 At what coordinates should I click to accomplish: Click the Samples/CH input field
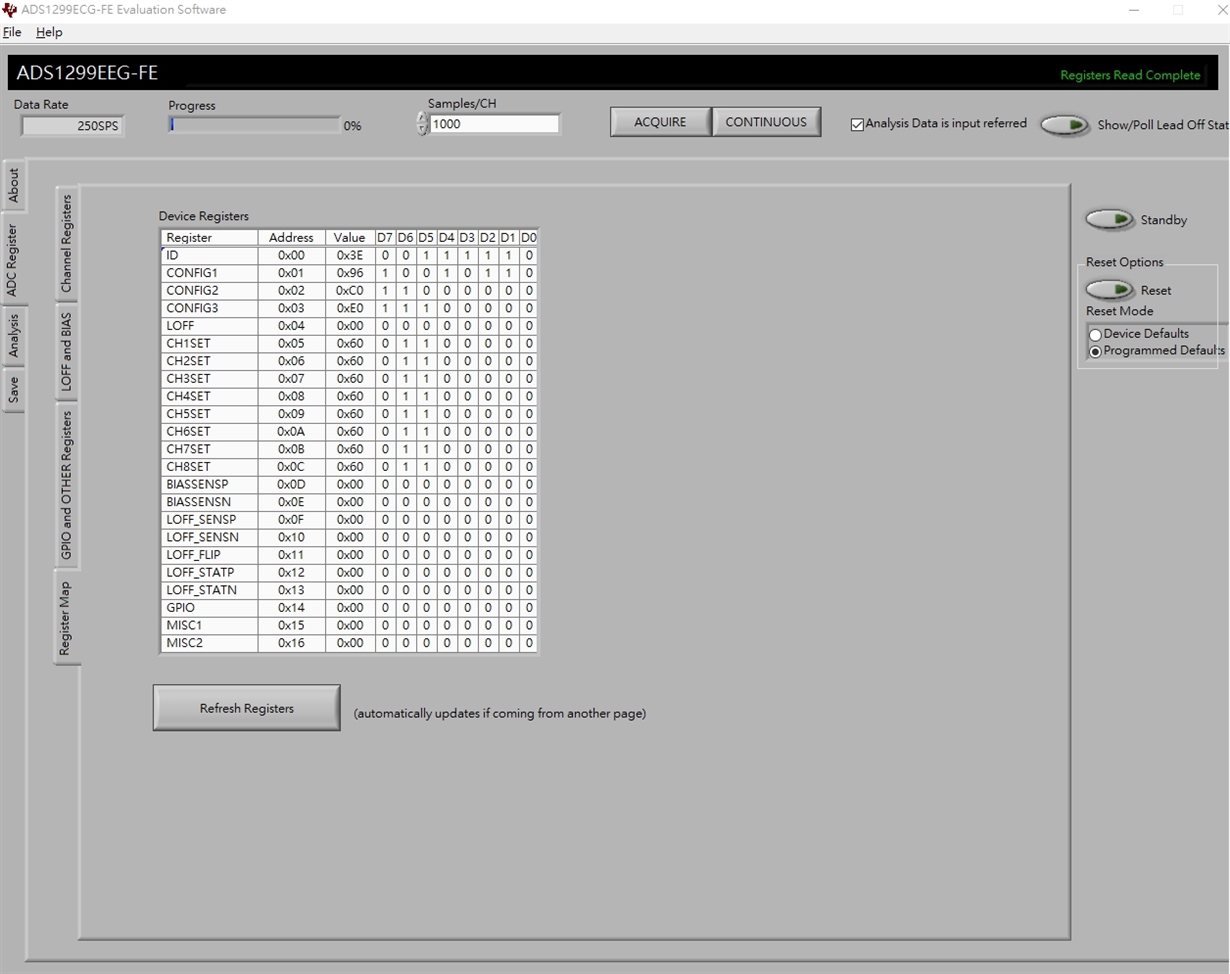pos(494,124)
